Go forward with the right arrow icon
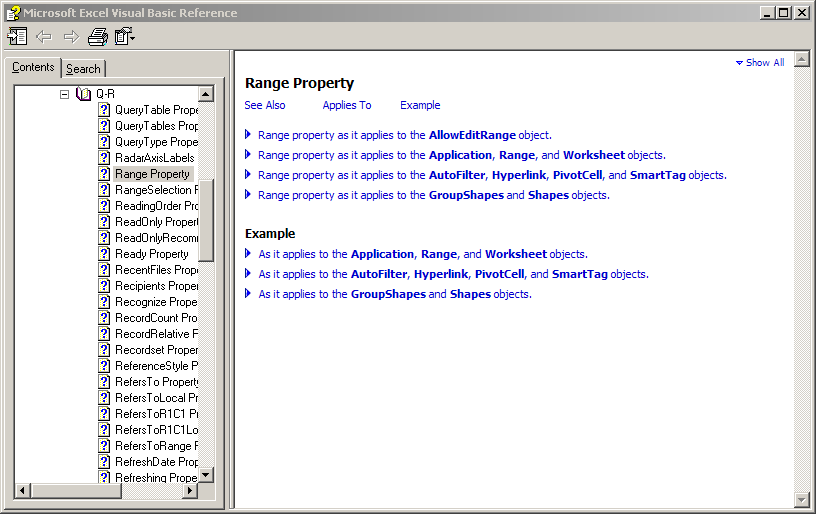Viewport: 816px width, 514px height. click(x=71, y=36)
